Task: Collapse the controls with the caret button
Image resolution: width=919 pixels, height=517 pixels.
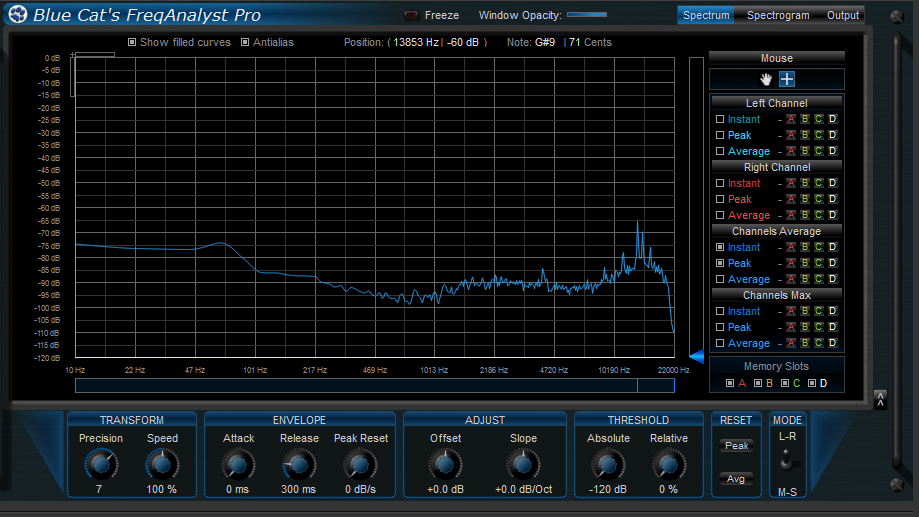Action: point(880,400)
